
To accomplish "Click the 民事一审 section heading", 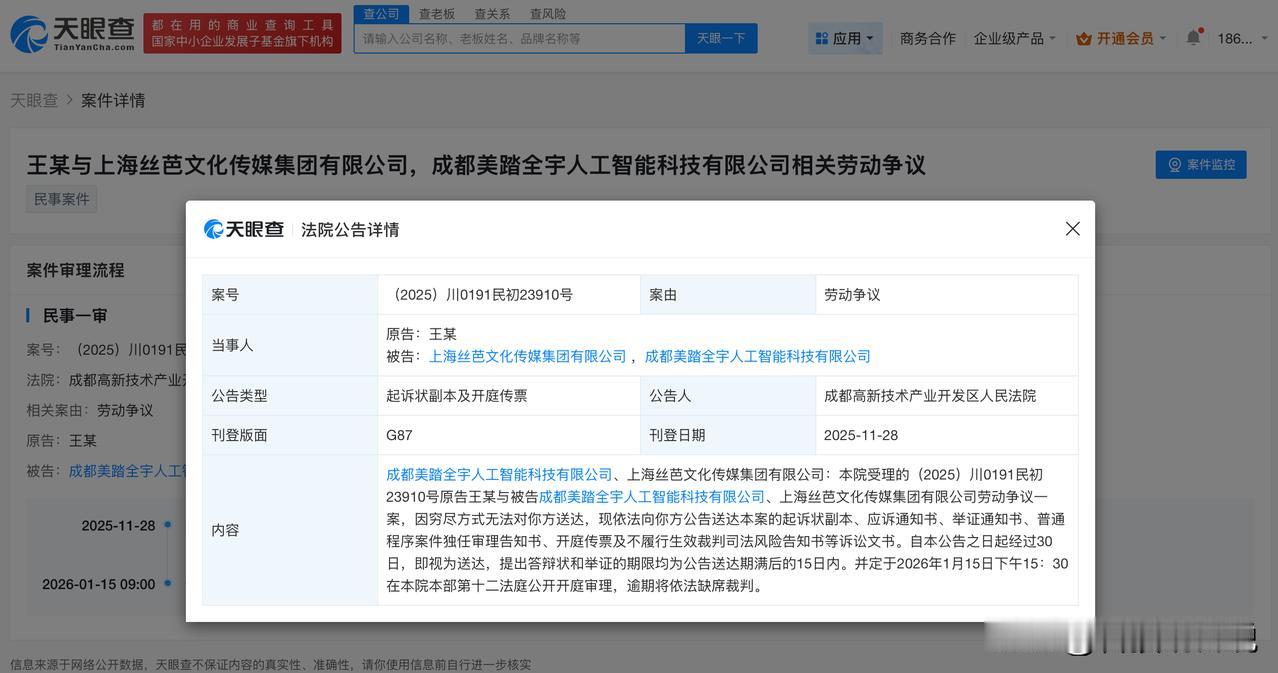I will click(74, 316).
